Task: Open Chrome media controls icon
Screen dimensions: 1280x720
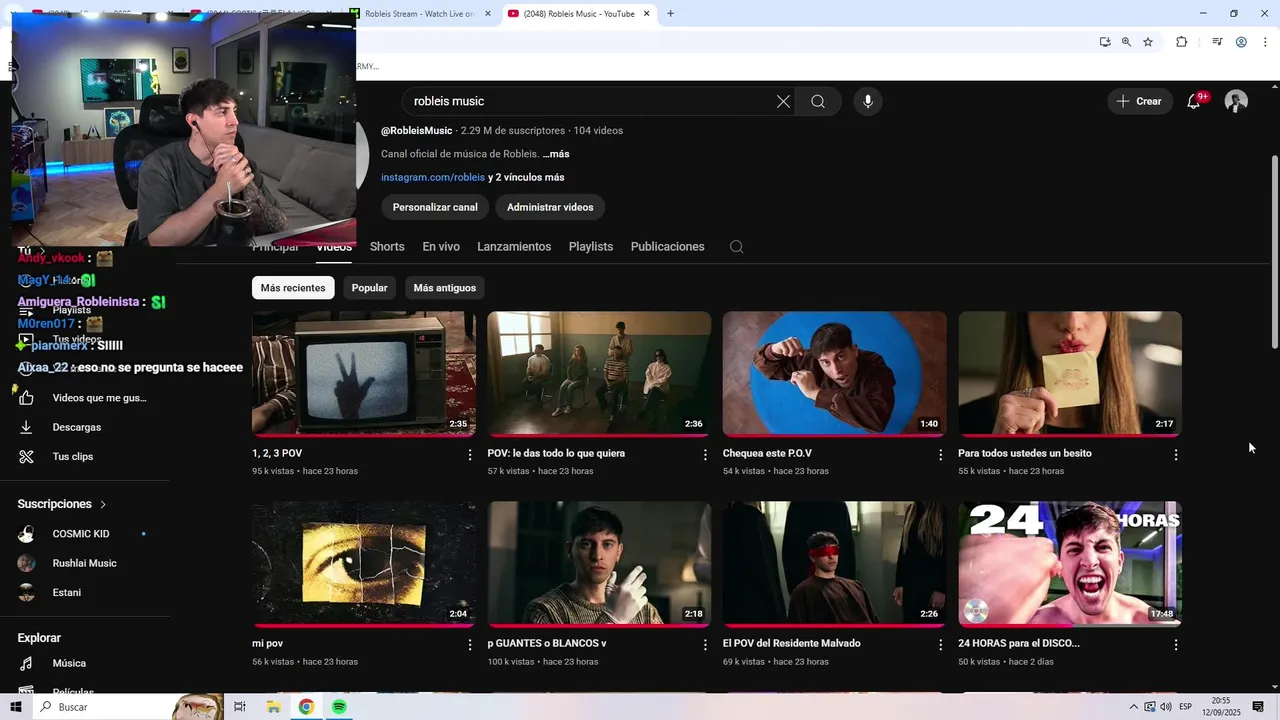Action: click(x=1217, y=42)
